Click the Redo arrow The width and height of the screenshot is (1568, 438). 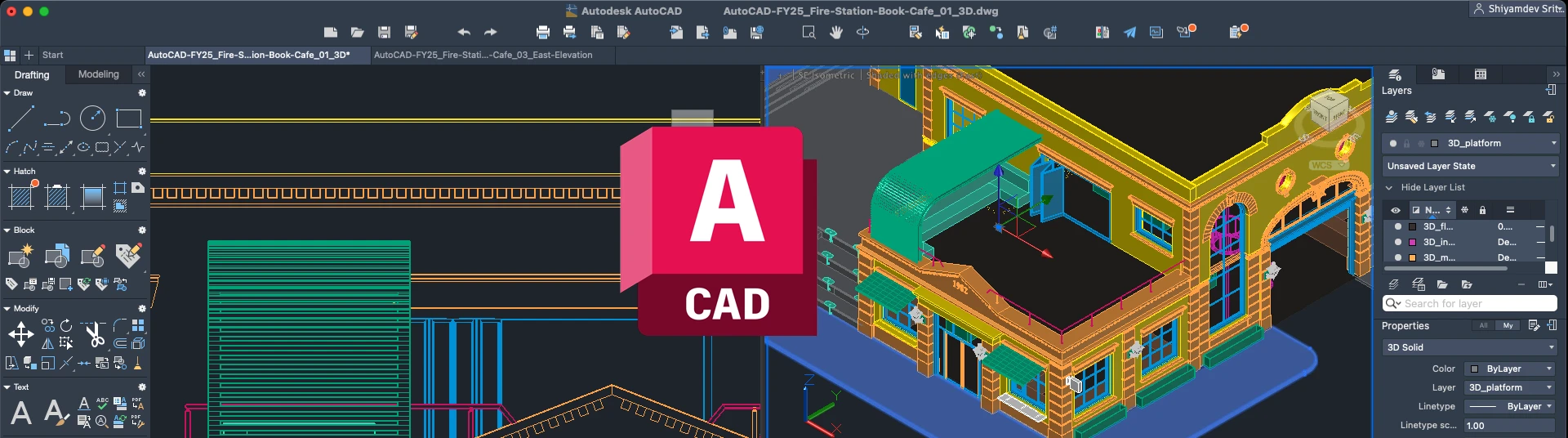tap(490, 33)
